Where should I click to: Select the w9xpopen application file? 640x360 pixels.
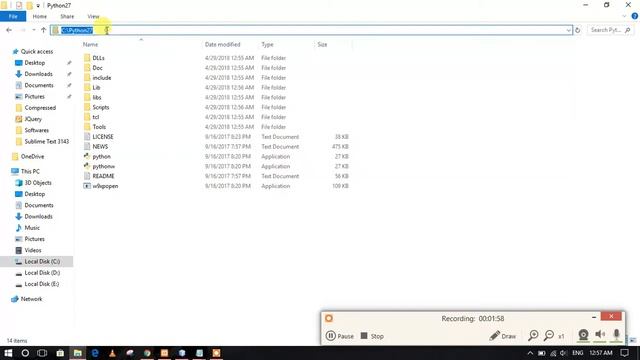coord(105,186)
